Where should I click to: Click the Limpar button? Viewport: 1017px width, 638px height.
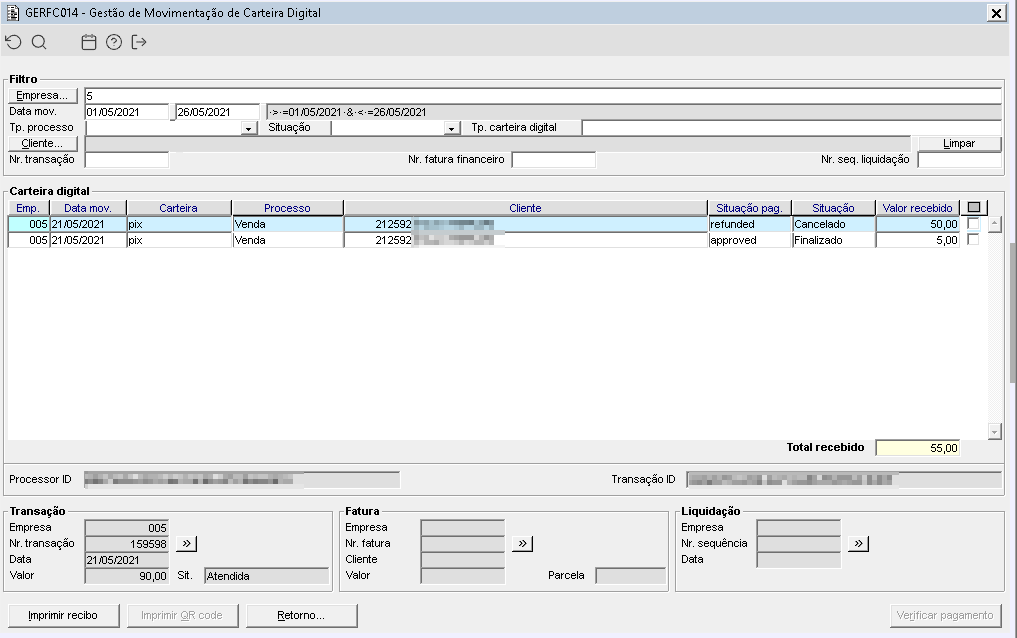[959, 143]
